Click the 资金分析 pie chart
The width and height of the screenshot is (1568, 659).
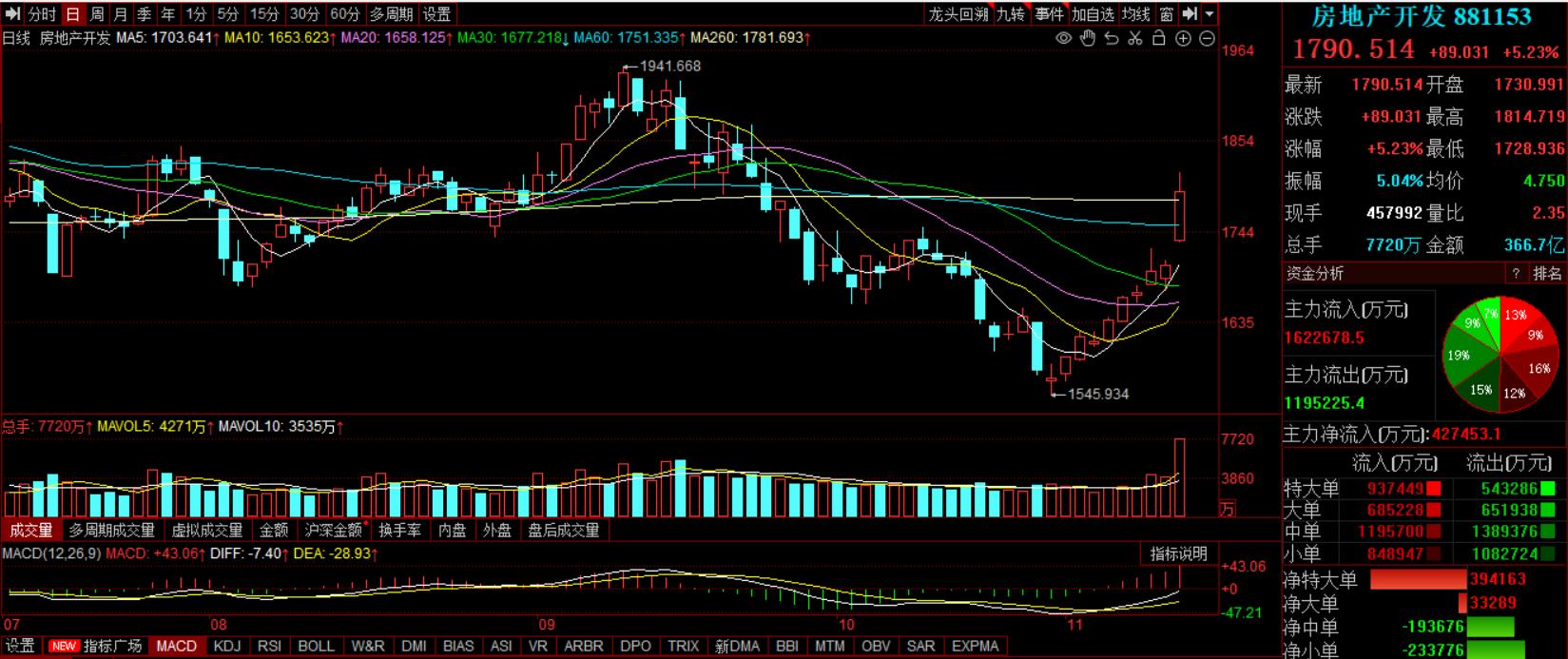[x=1500, y=354]
